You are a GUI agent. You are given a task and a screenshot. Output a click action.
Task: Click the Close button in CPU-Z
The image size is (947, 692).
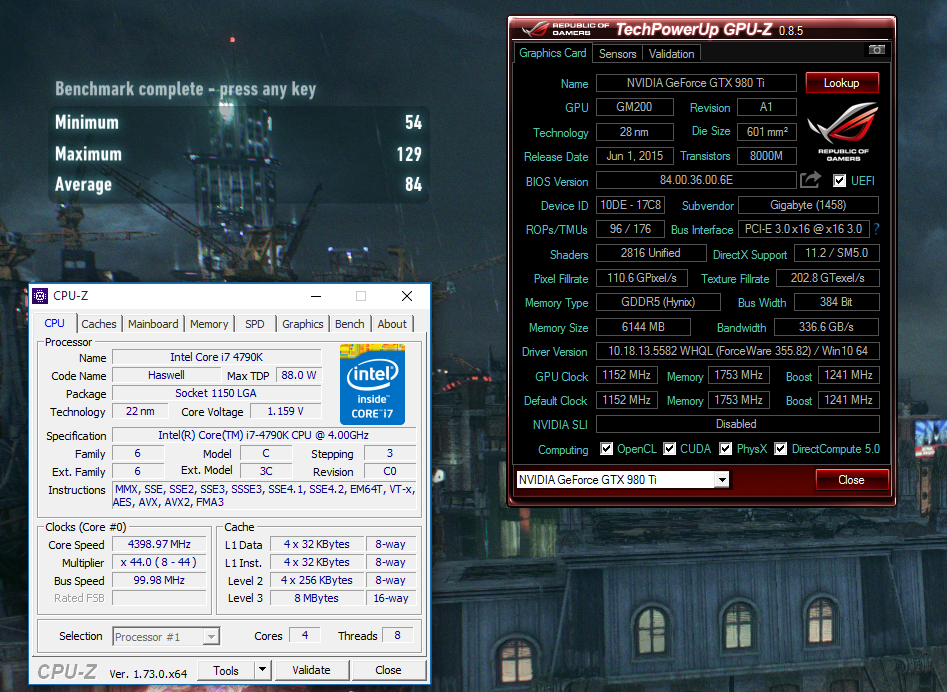388,670
